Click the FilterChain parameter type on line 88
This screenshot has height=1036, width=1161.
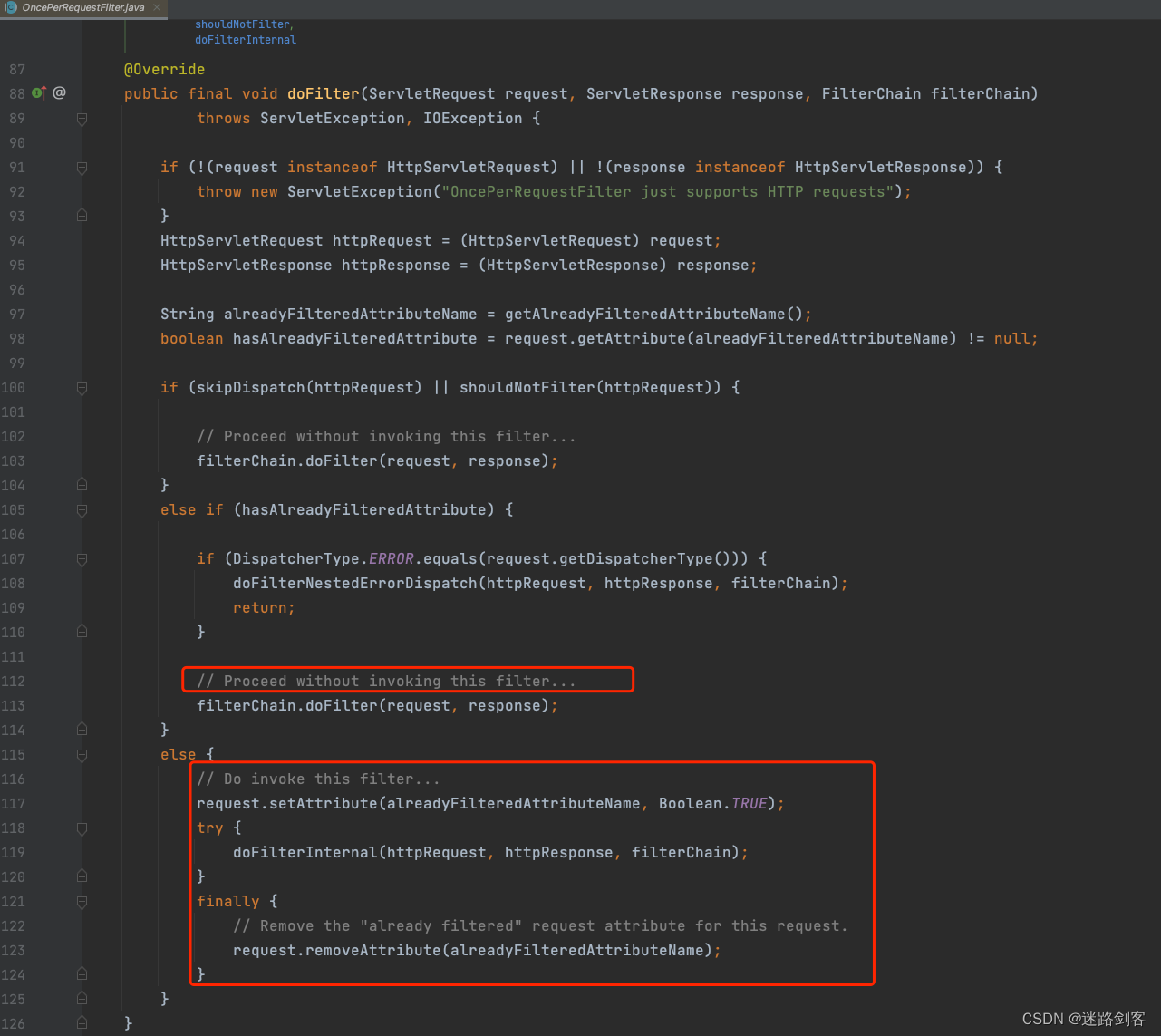pyautogui.click(x=871, y=93)
